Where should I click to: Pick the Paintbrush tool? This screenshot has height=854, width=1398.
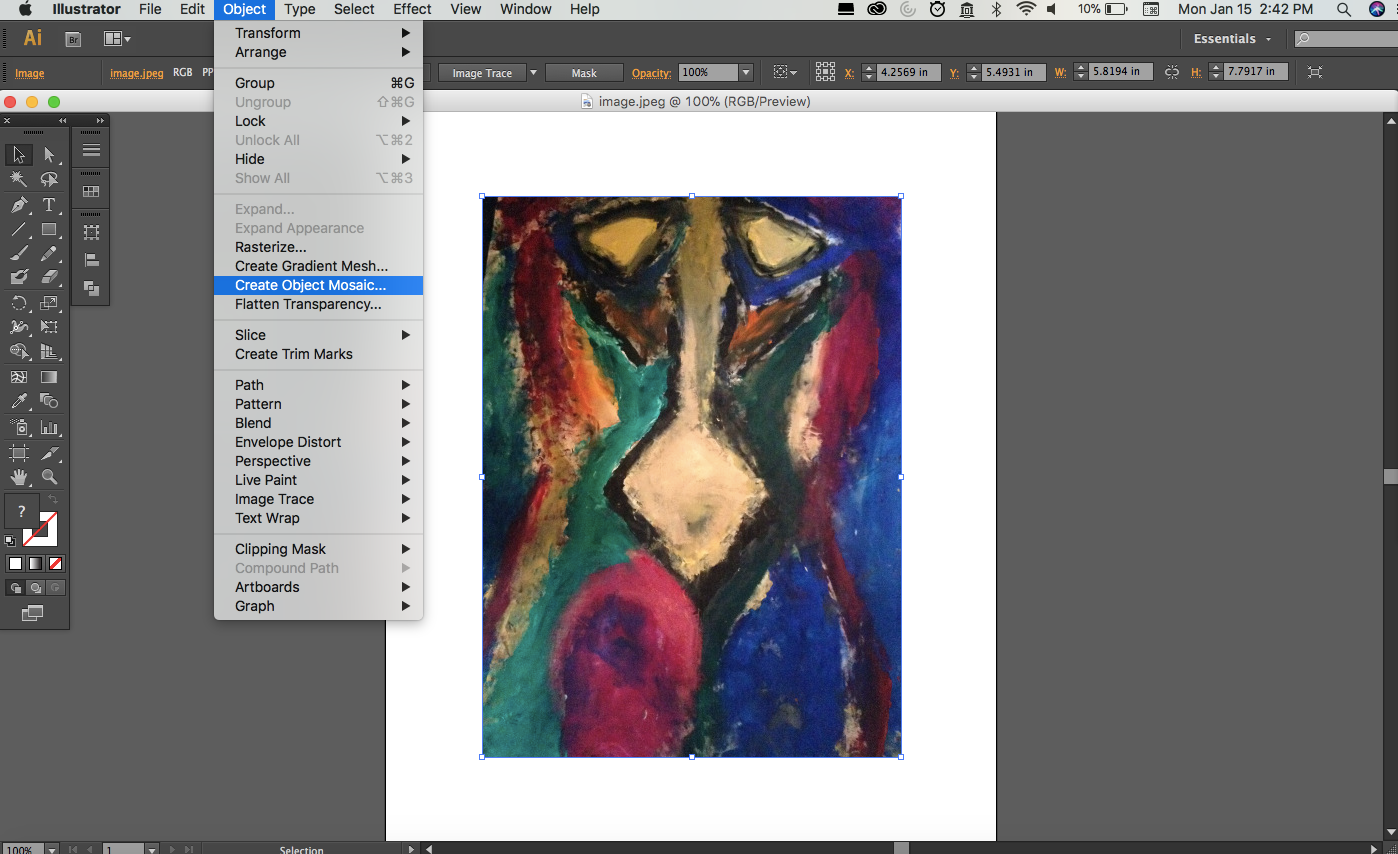(x=18, y=254)
